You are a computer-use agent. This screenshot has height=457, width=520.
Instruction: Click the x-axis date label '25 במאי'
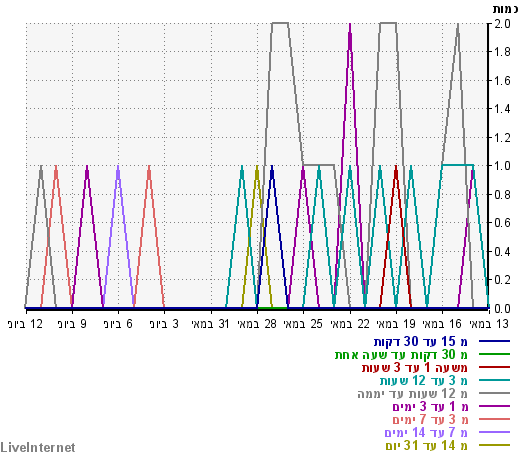coord(303,324)
